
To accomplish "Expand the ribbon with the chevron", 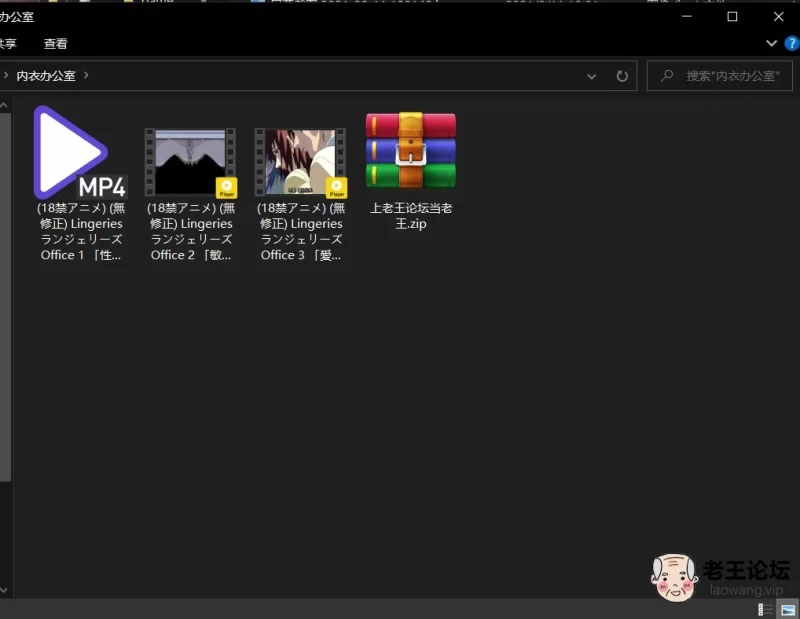I will (x=771, y=43).
